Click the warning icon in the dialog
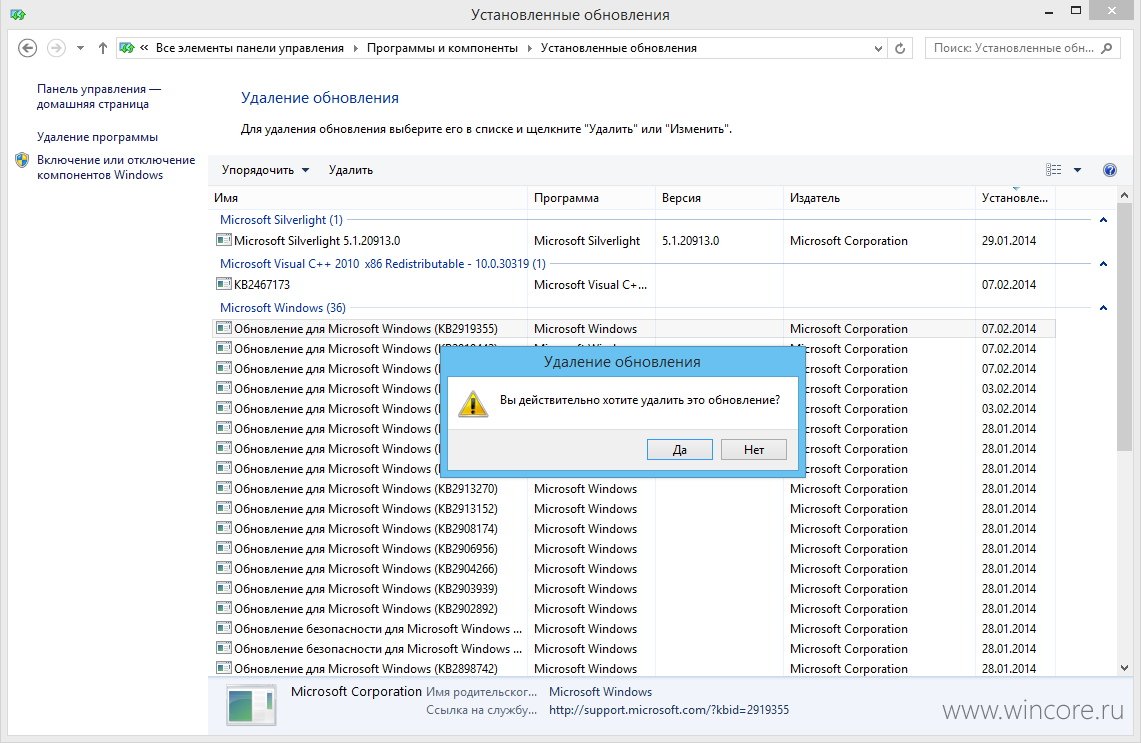 [473, 403]
